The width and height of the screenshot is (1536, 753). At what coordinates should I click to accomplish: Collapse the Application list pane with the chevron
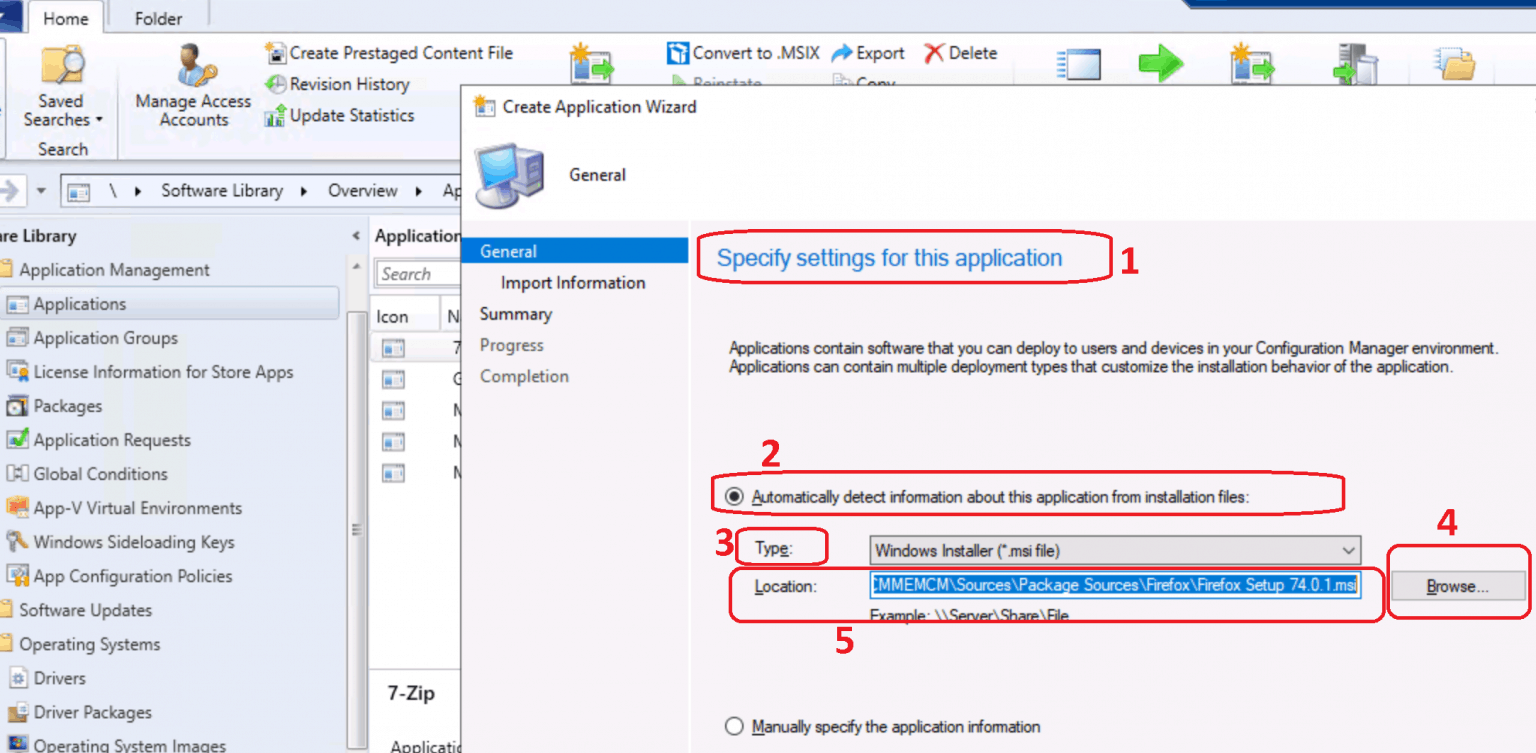tap(356, 236)
